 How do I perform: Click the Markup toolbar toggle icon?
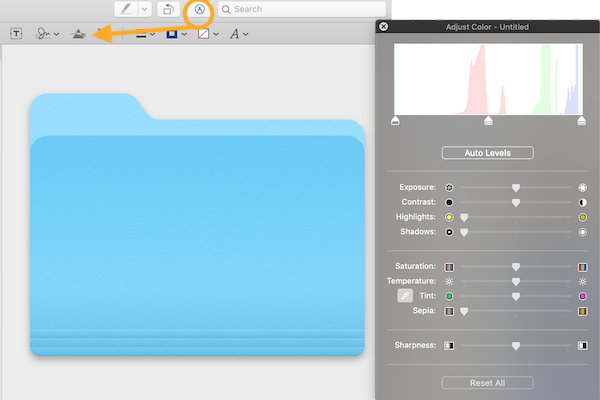tap(199, 9)
